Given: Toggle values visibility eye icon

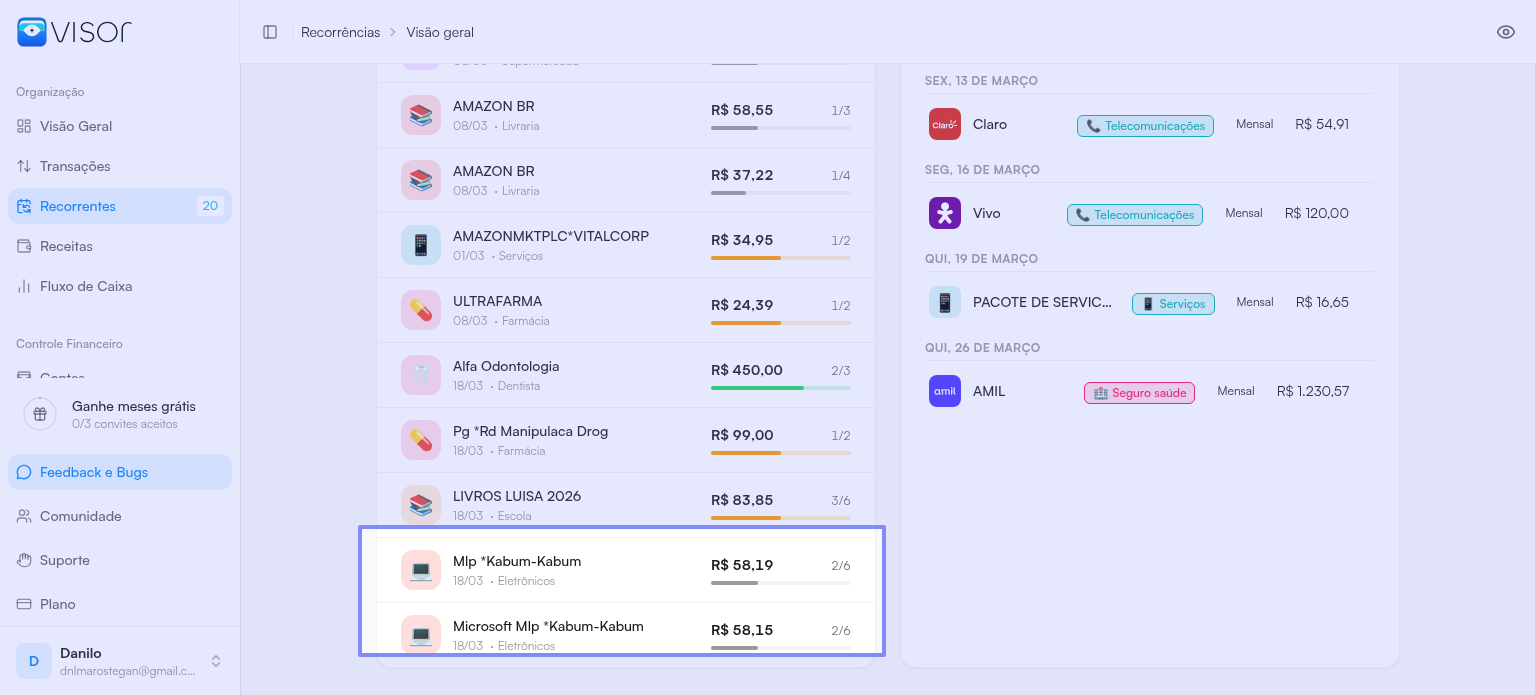Looking at the screenshot, I should coord(1505,32).
